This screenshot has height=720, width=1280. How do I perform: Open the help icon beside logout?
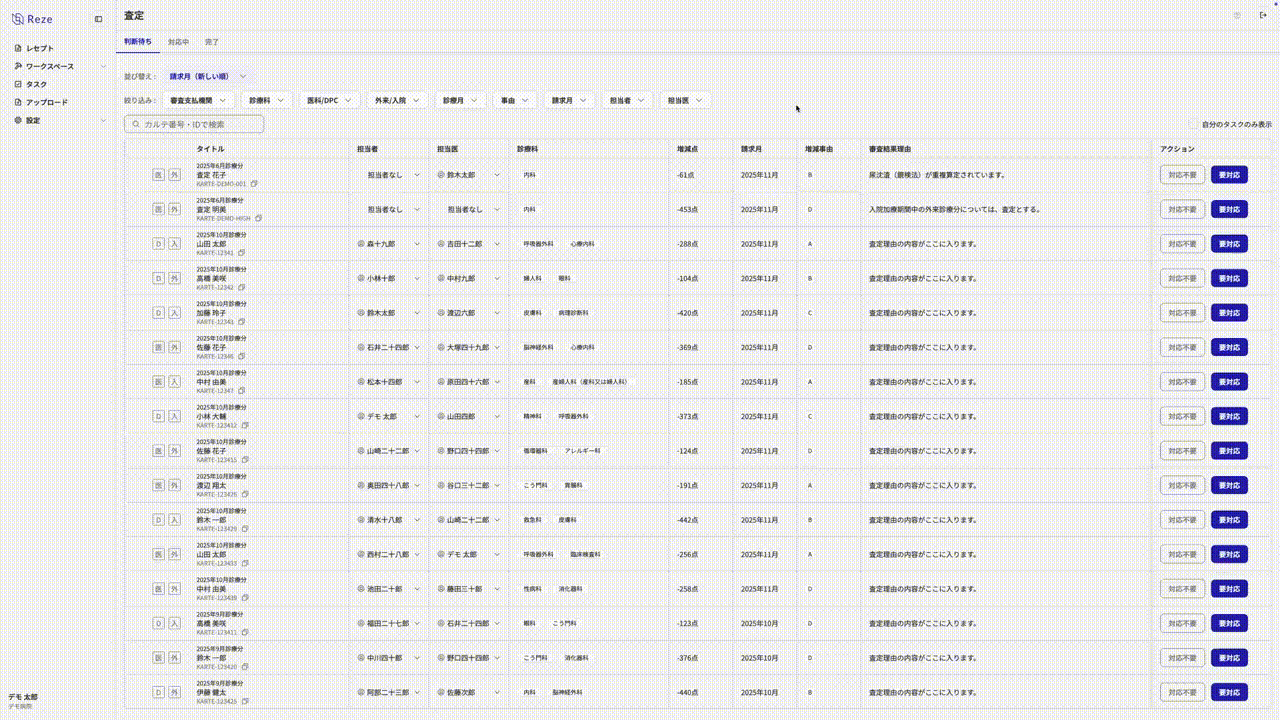[x=1237, y=16]
